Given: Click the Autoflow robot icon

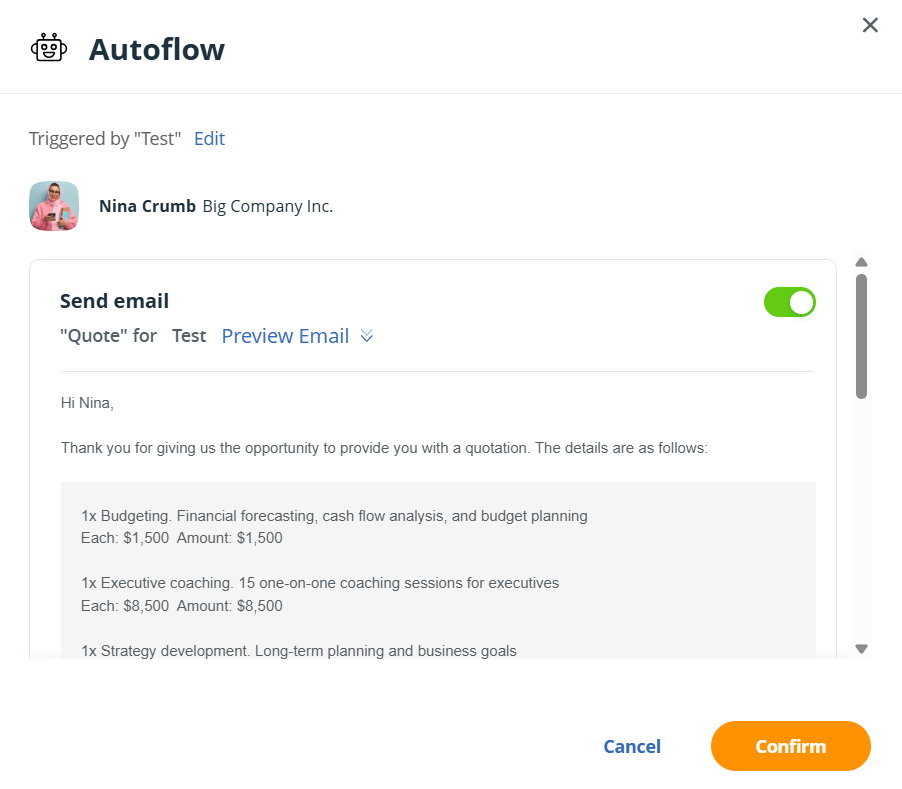Looking at the screenshot, I should (x=49, y=48).
